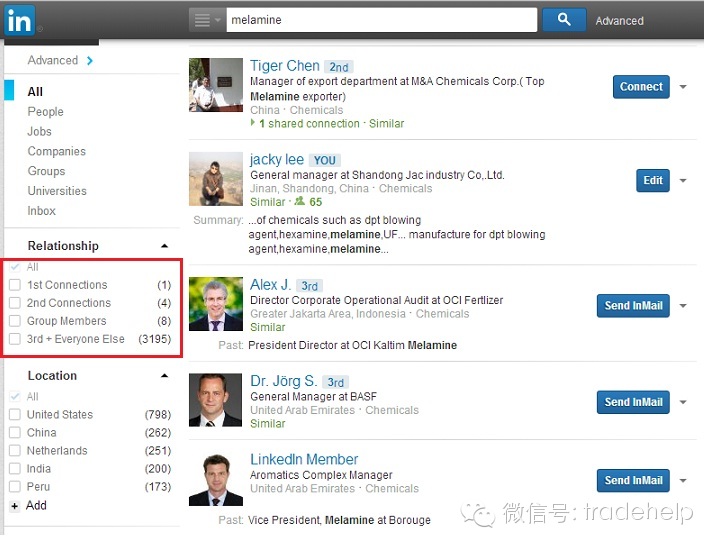Open Alex J.'s profile photo

215,304
